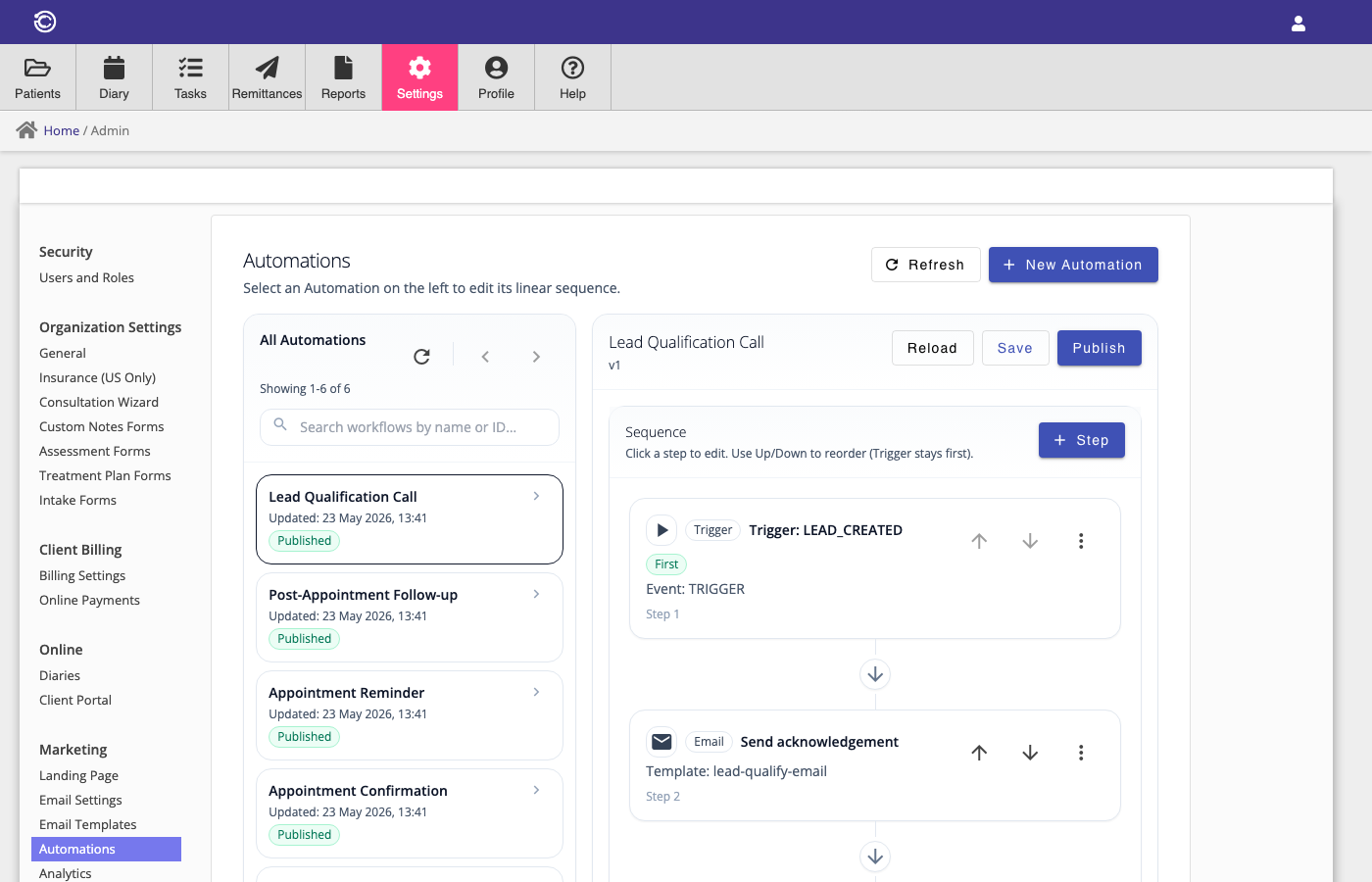
Task: Open the Patients section
Action: (38, 77)
